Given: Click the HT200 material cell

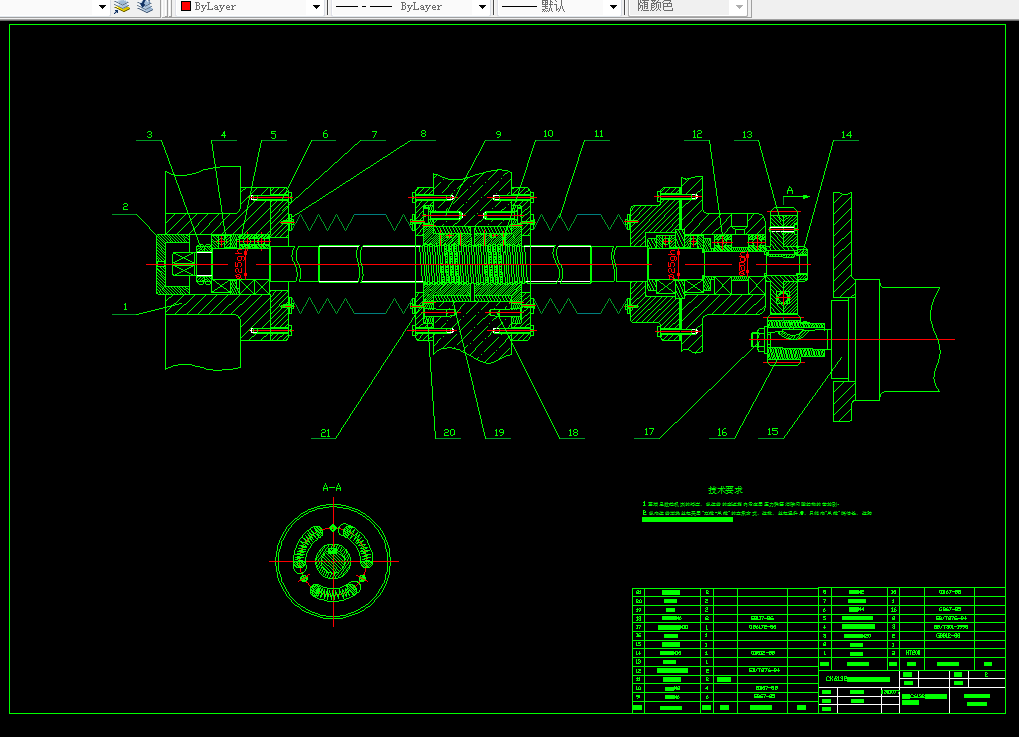Looking at the screenshot, I should tap(913, 653).
